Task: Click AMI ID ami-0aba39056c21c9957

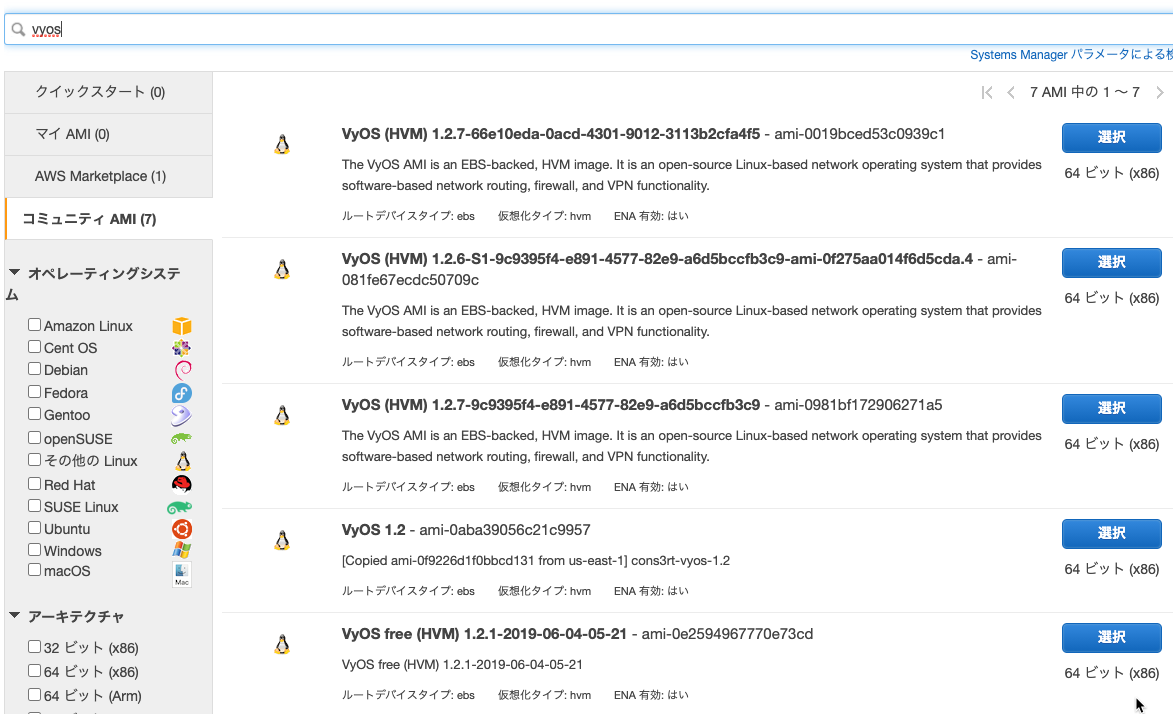Action: coord(505,530)
